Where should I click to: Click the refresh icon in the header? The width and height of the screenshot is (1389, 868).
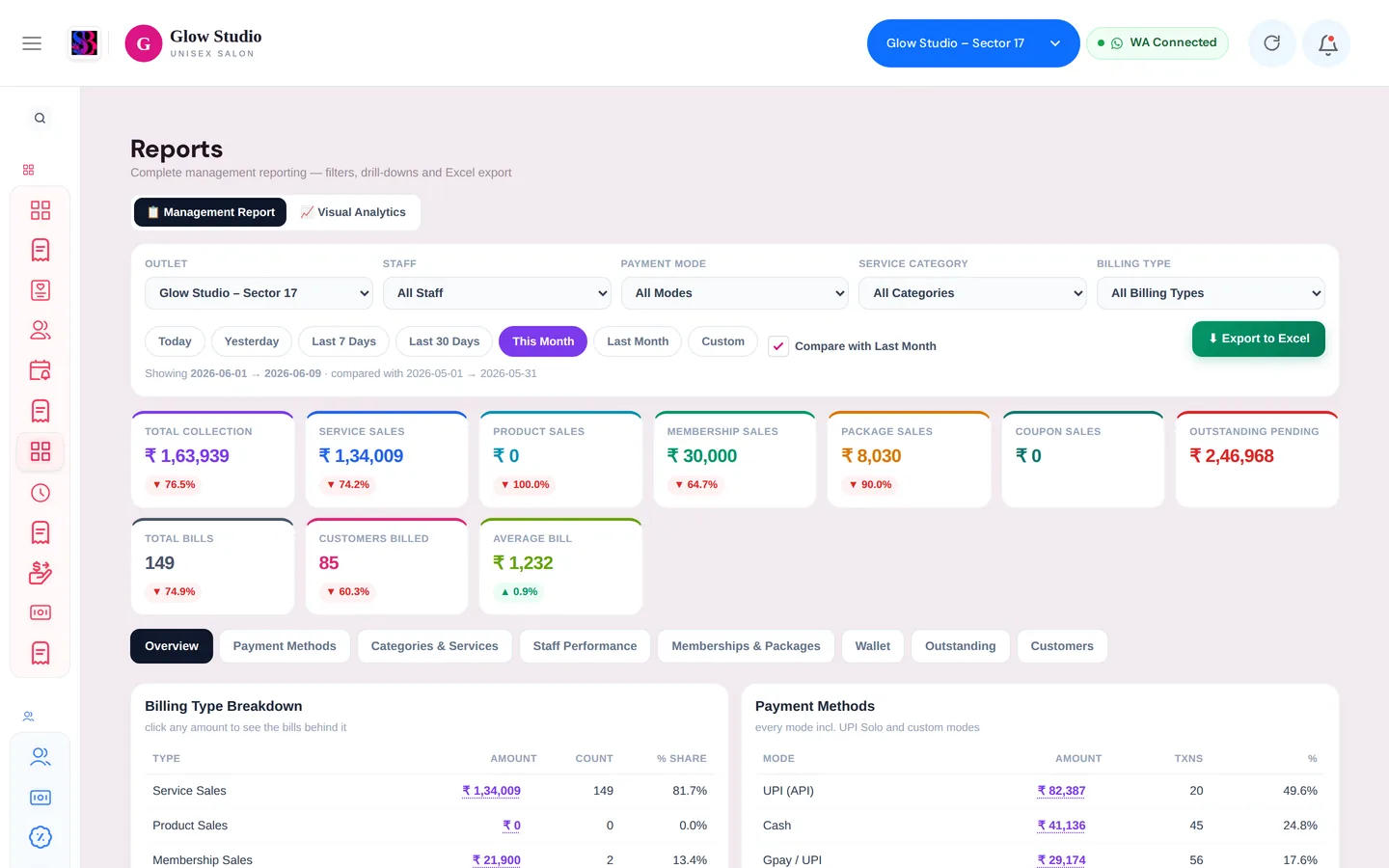[x=1271, y=43]
